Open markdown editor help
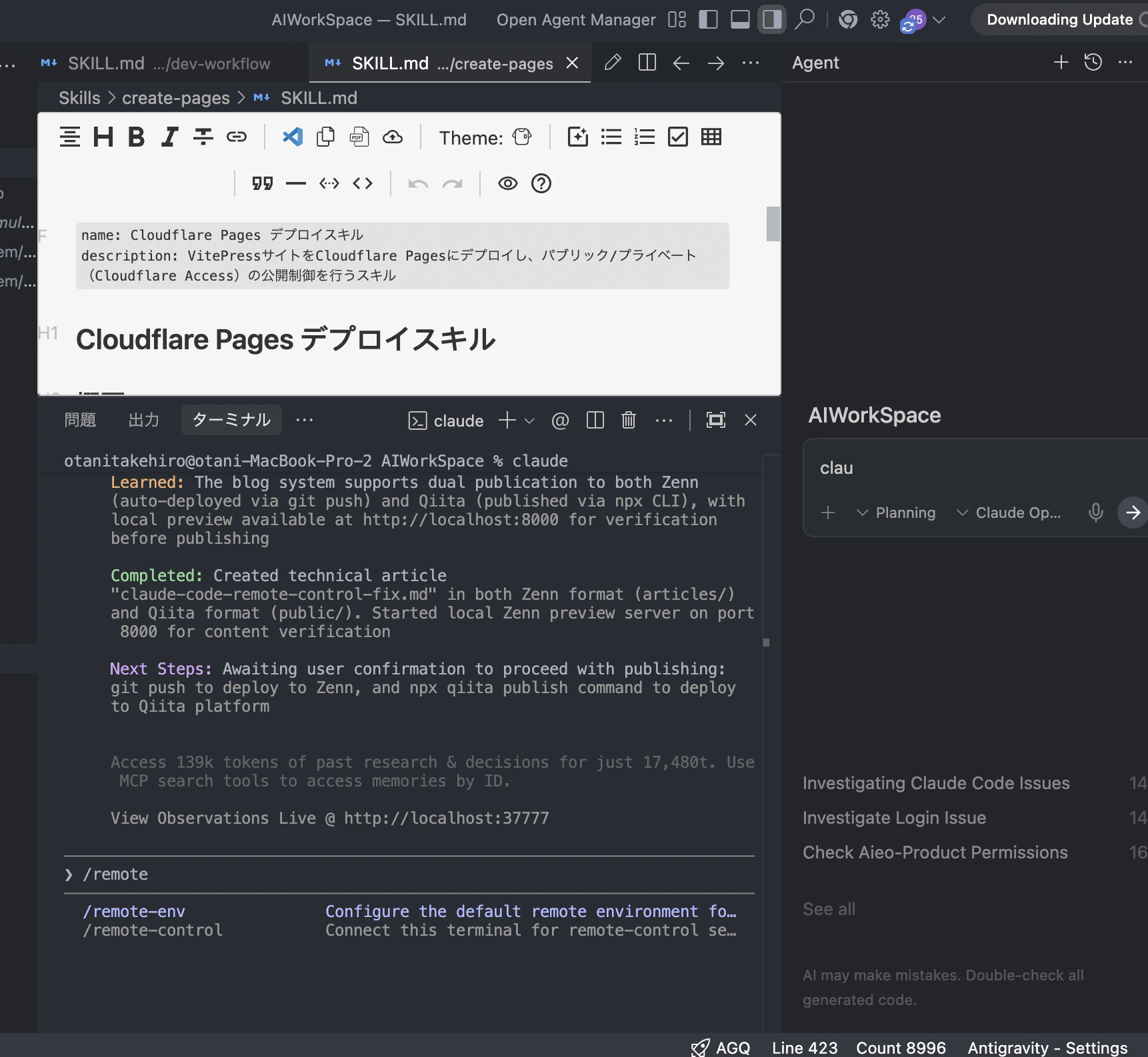This screenshot has height=1057, width=1148. [541, 183]
